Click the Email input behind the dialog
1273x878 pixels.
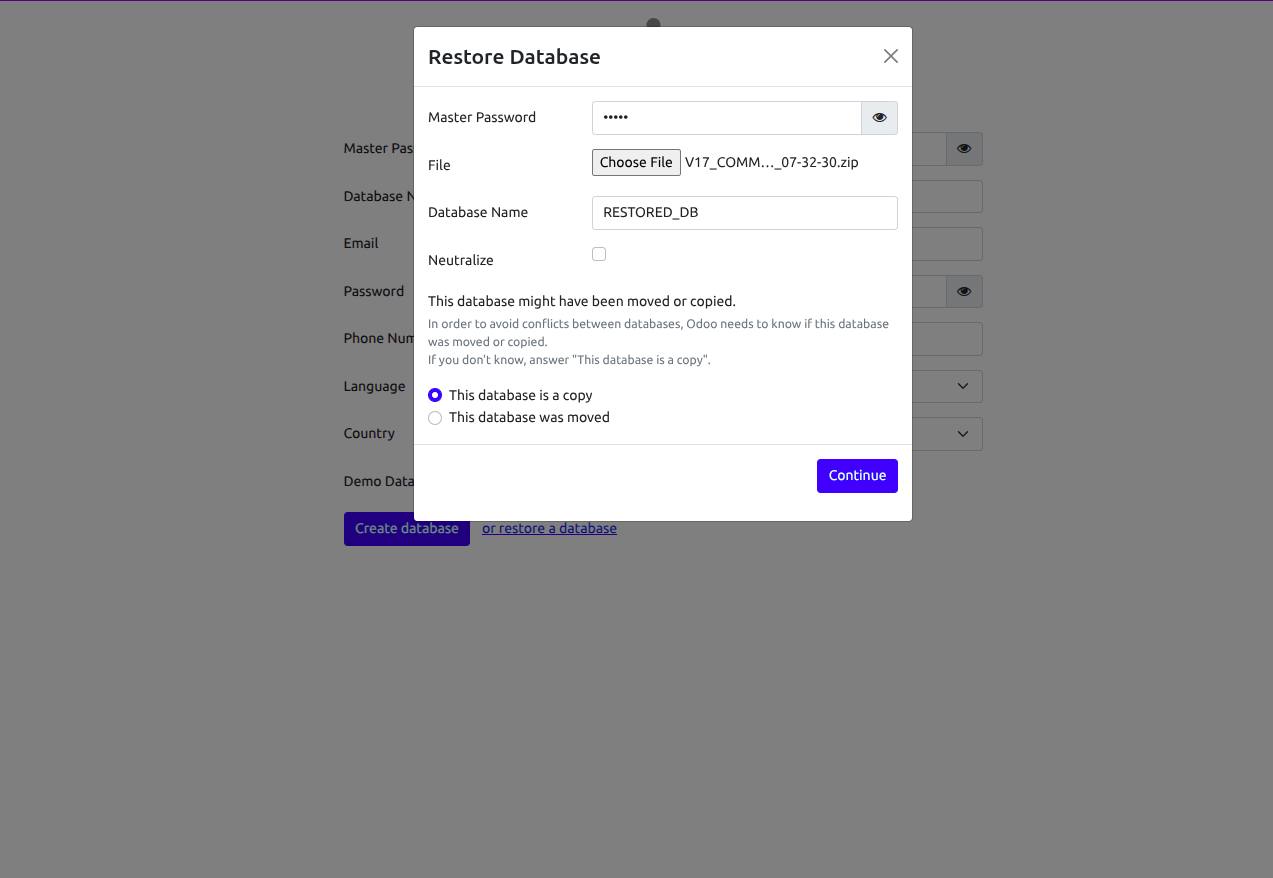(946, 244)
